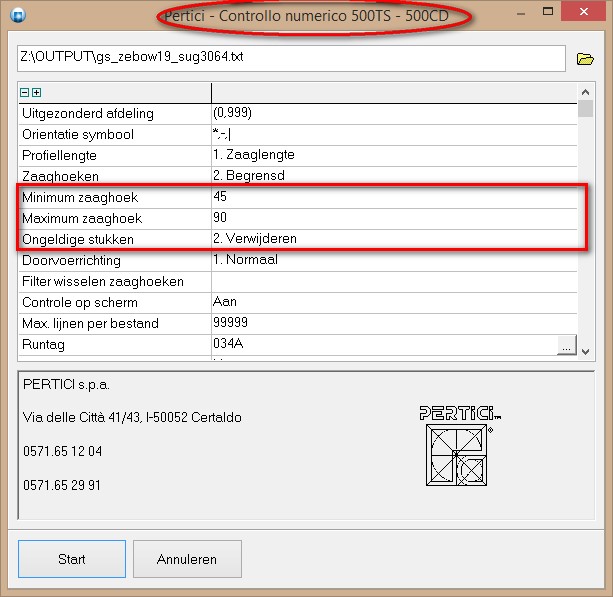Click the scrollbar thumb of settings list
The height and width of the screenshot is (597, 613).
(x=585, y=109)
